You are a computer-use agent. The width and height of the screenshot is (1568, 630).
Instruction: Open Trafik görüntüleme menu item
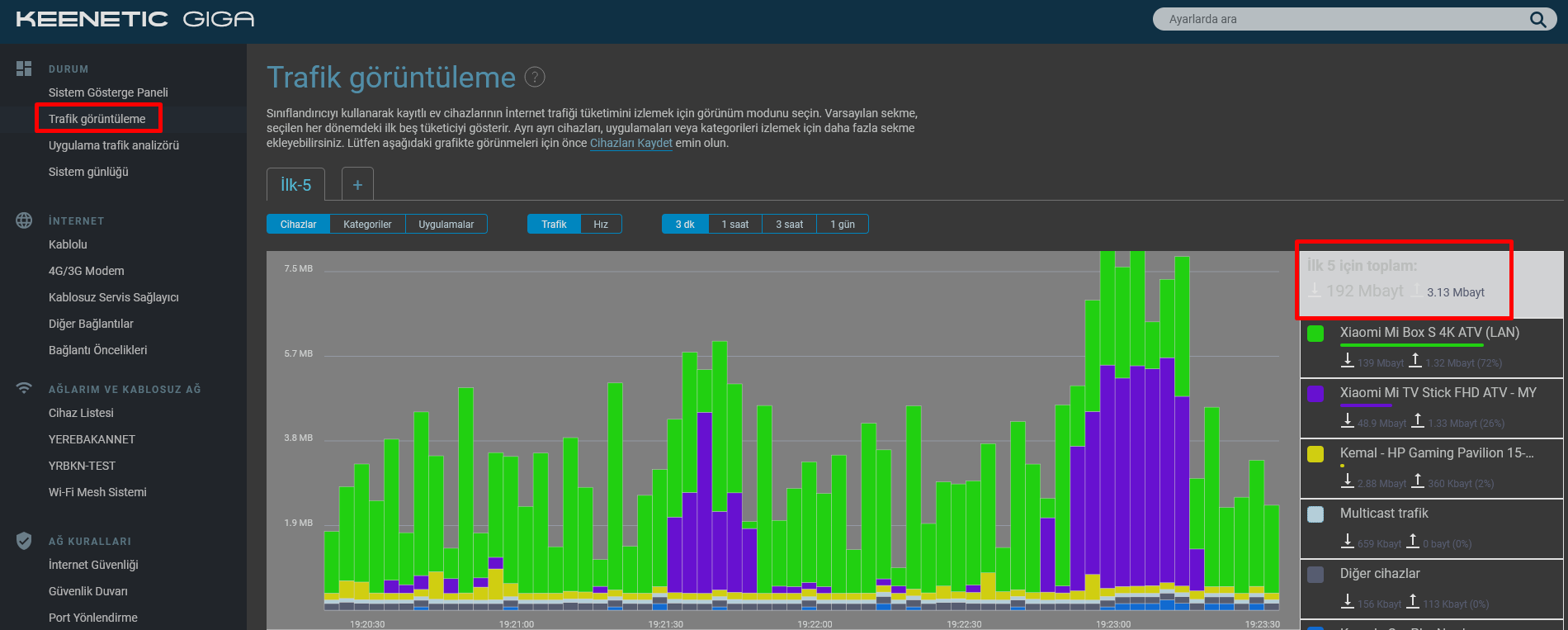point(97,119)
